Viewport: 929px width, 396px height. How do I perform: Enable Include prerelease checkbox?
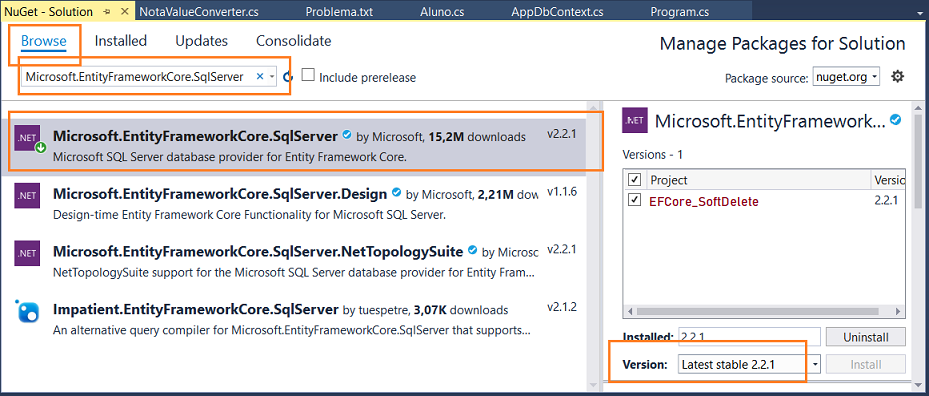(x=307, y=75)
